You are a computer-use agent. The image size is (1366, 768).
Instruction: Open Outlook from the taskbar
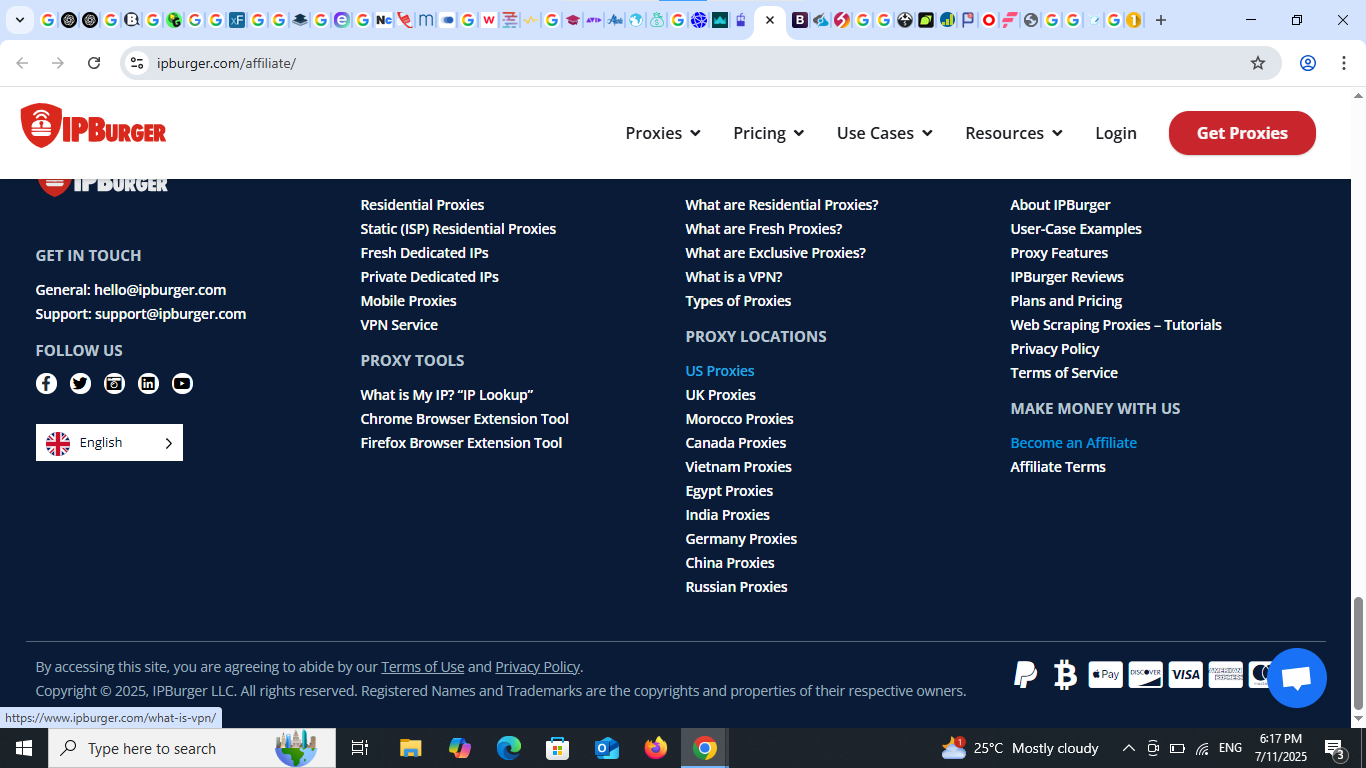607,748
